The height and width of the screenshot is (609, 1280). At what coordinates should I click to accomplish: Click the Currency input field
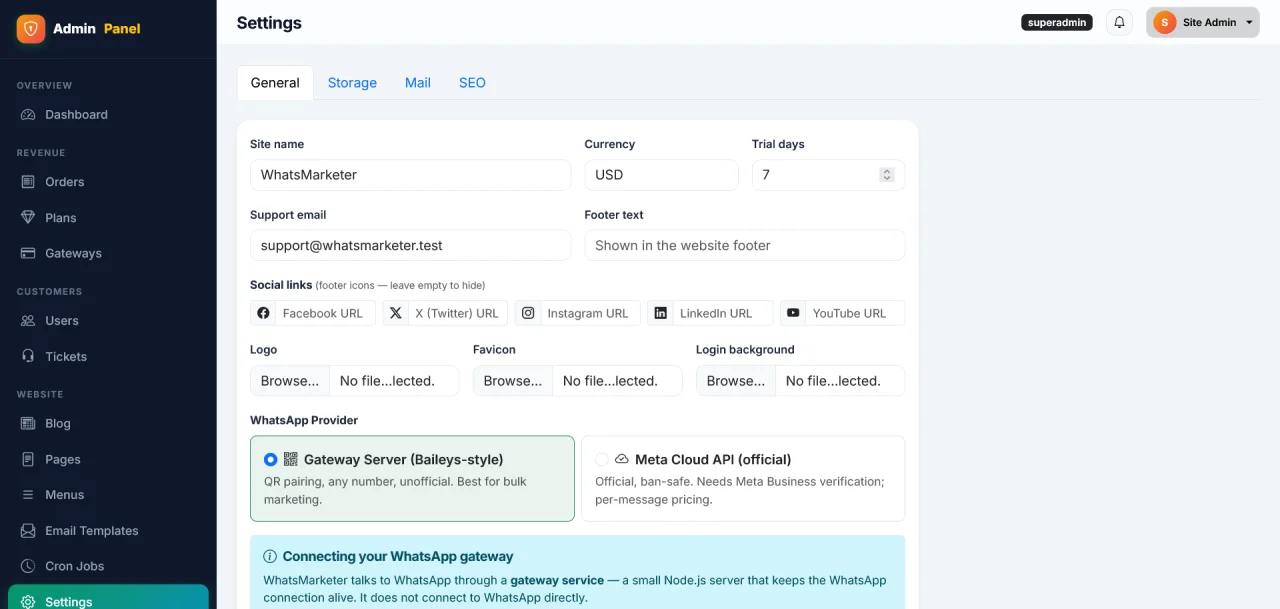pyautogui.click(x=661, y=175)
